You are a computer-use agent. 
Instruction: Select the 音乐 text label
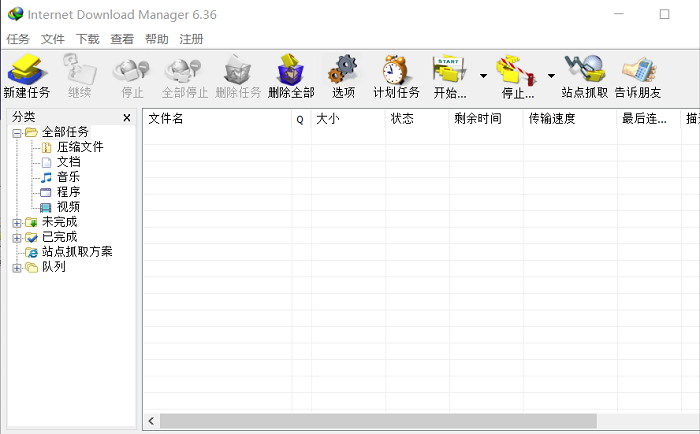click(x=69, y=177)
